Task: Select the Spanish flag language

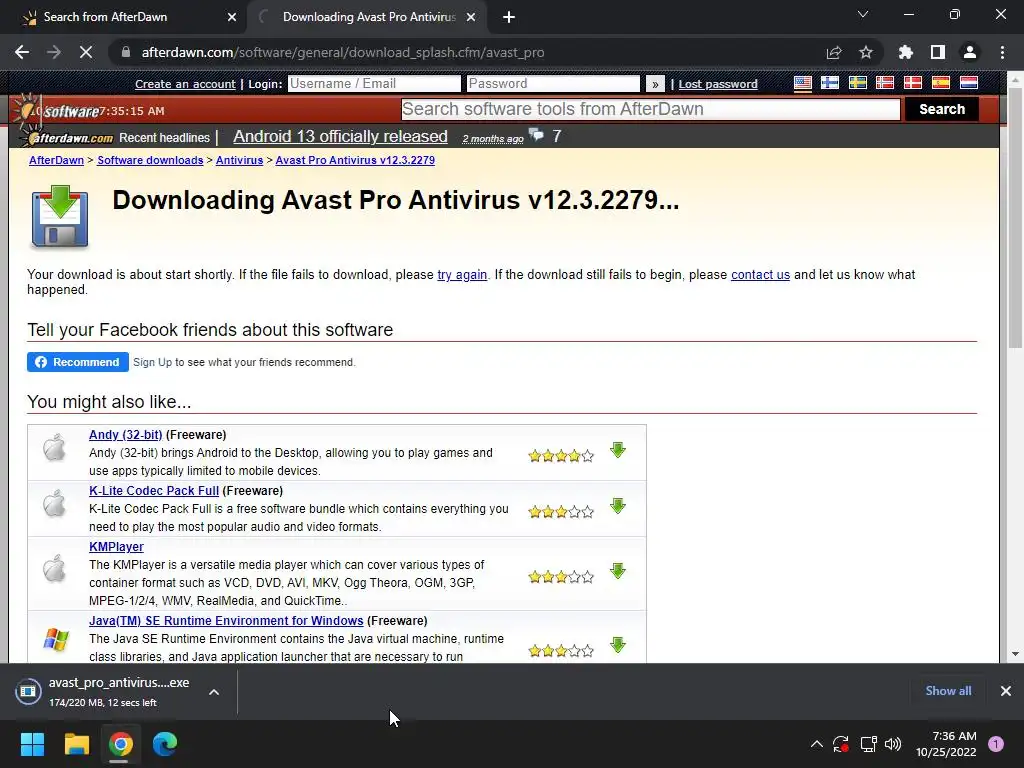Action: (x=940, y=83)
